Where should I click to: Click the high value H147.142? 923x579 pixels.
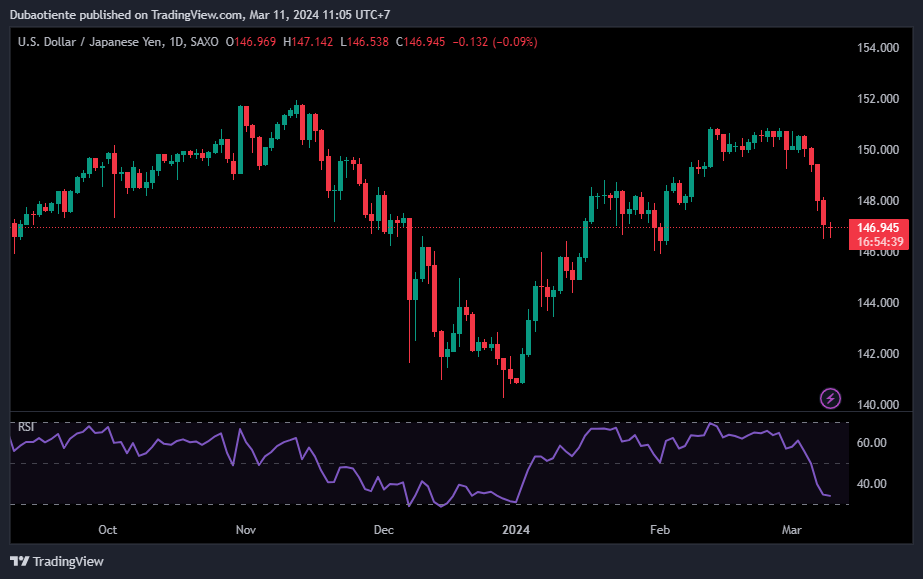click(x=308, y=42)
